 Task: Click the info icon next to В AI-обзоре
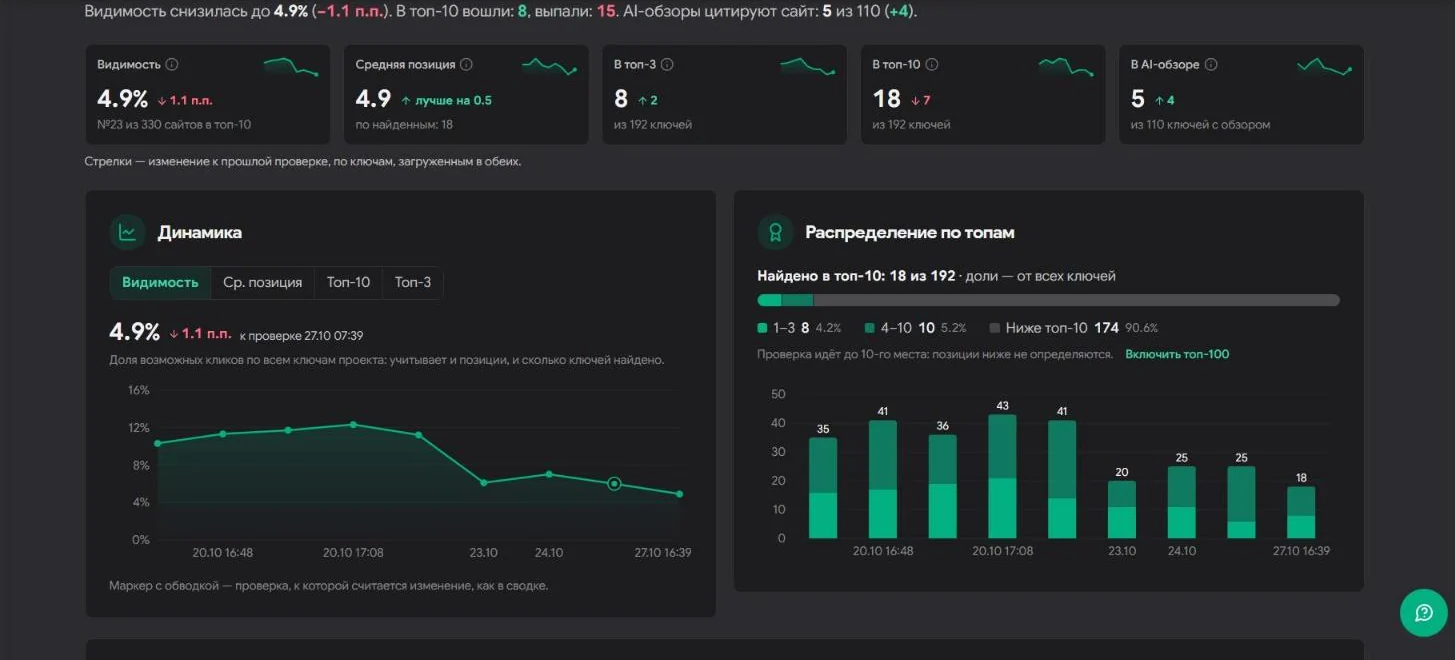click(x=1211, y=64)
